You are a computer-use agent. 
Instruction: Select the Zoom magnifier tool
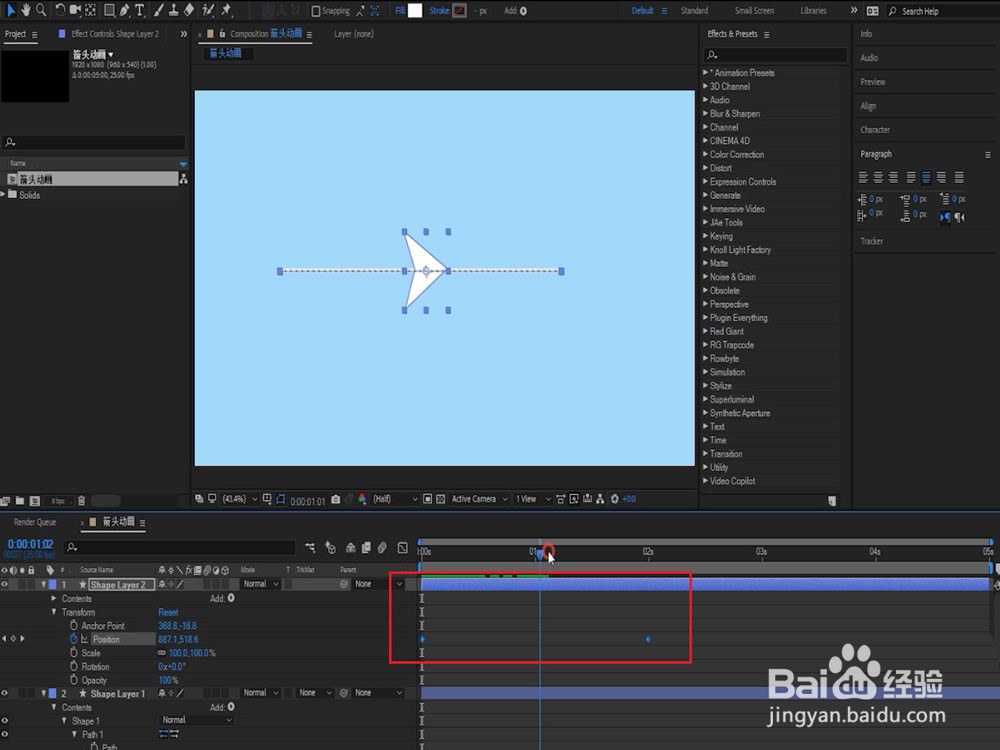[41, 10]
